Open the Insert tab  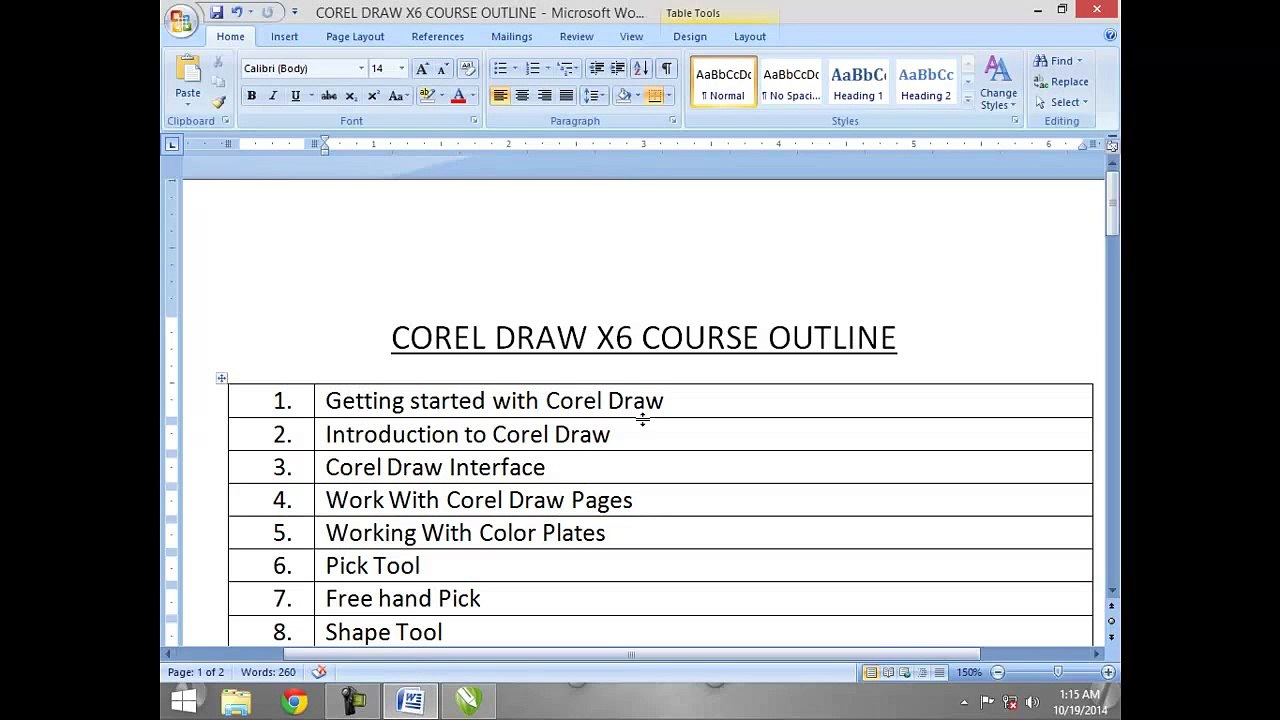(x=284, y=36)
